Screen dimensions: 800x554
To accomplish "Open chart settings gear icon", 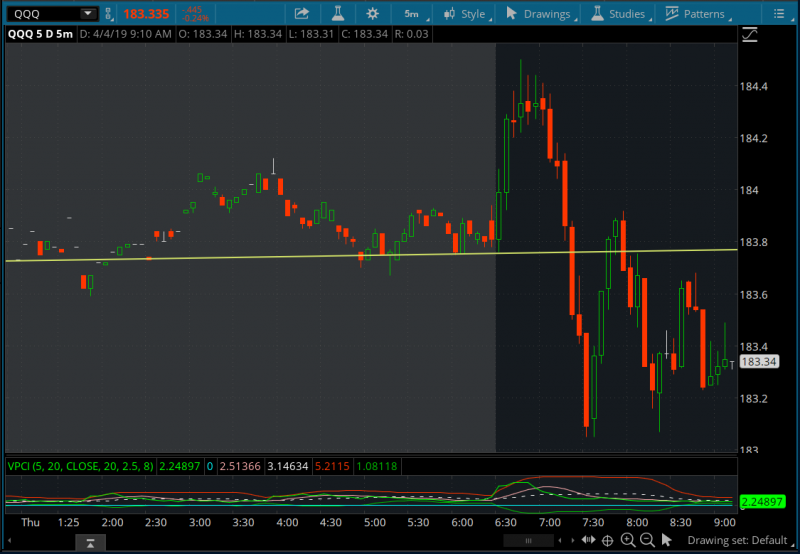I will point(373,14).
